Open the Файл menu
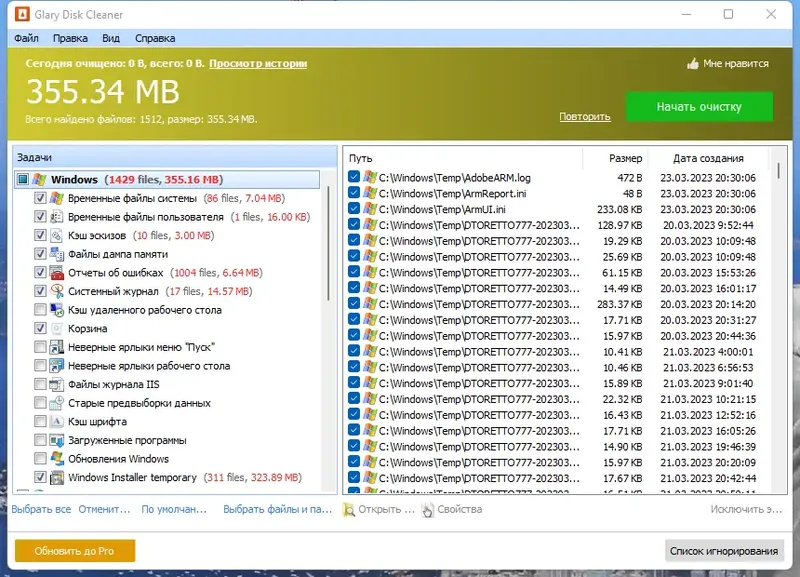The width and height of the screenshot is (800, 577). click(27, 38)
